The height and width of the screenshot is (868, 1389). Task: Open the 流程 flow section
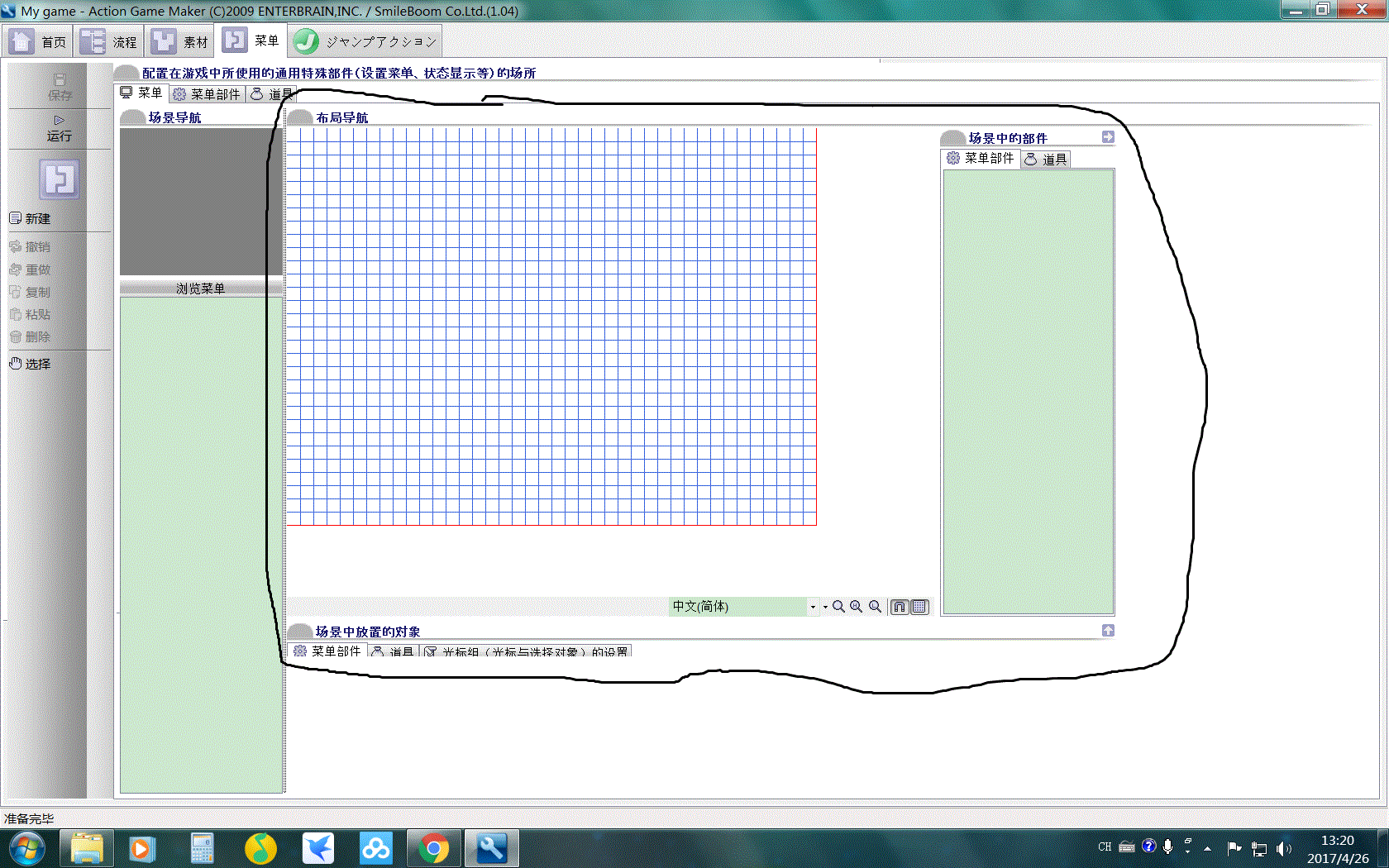click(x=109, y=41)
